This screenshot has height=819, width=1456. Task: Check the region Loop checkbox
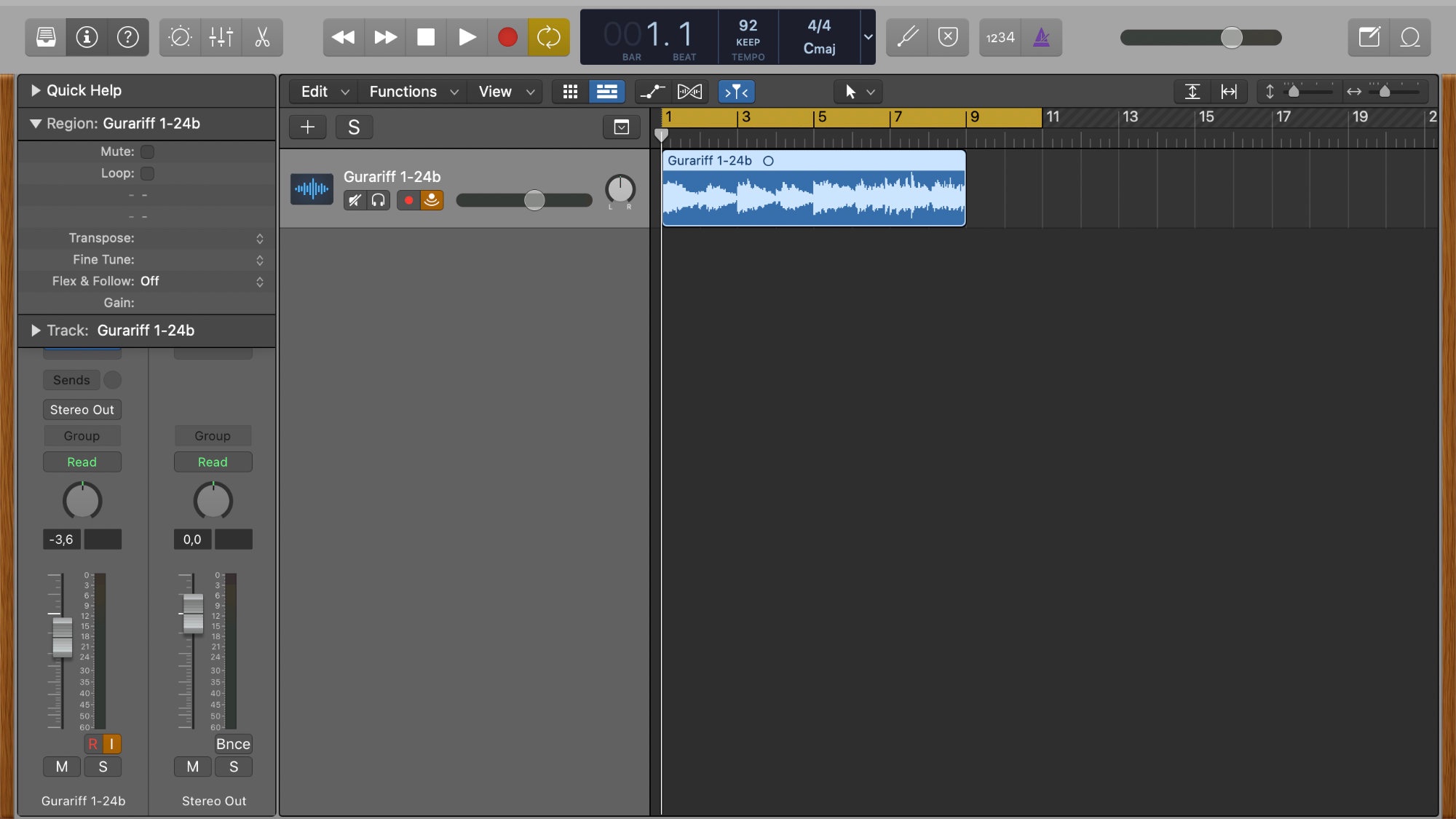point(147,173)
